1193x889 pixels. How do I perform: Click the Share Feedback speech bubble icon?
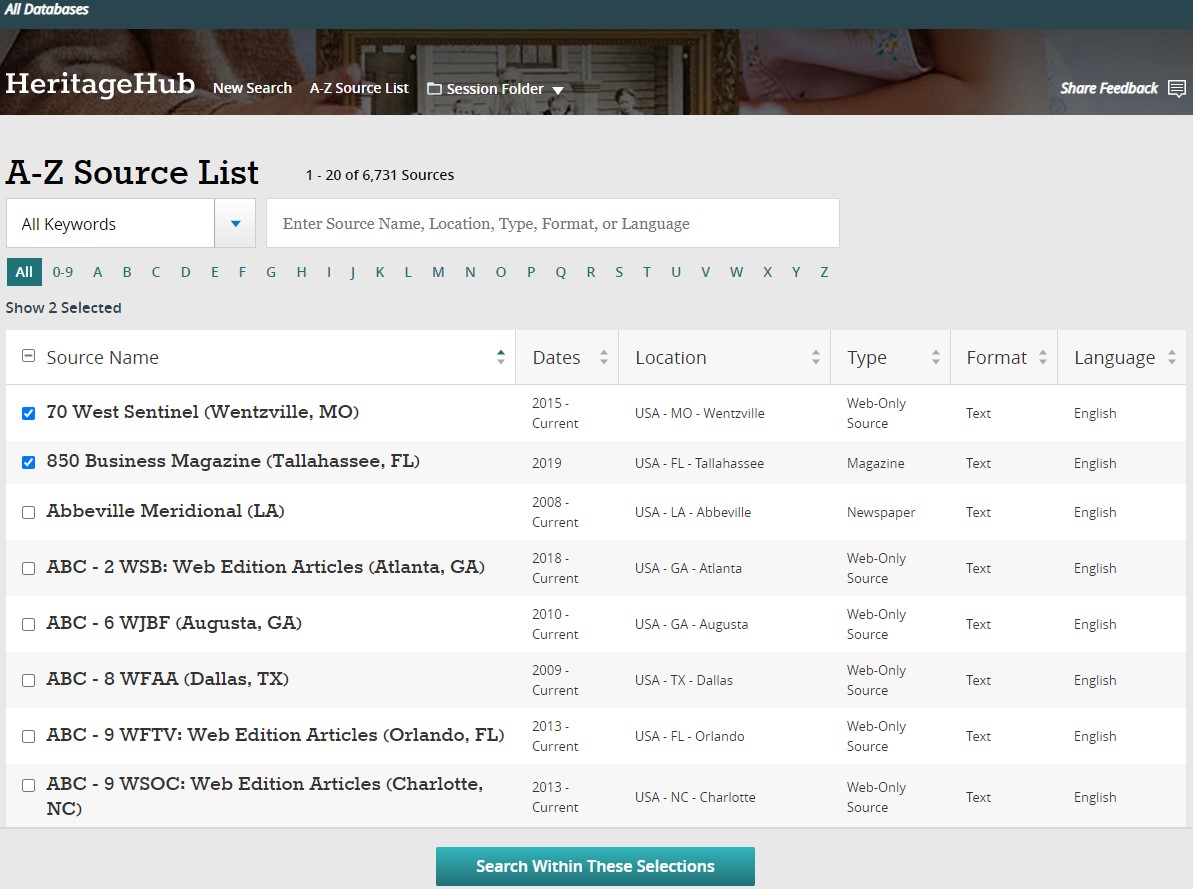point(1177,89)
